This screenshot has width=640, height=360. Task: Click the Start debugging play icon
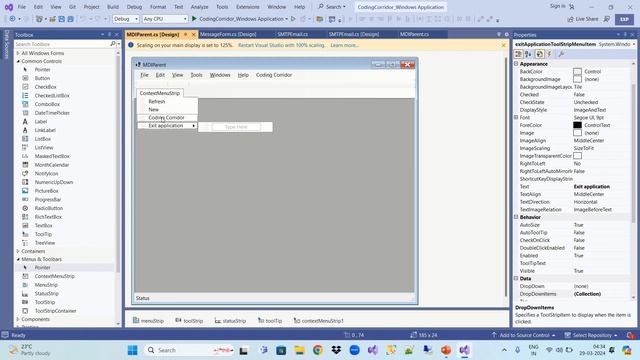pyautogui.click(x=194, y=19)
